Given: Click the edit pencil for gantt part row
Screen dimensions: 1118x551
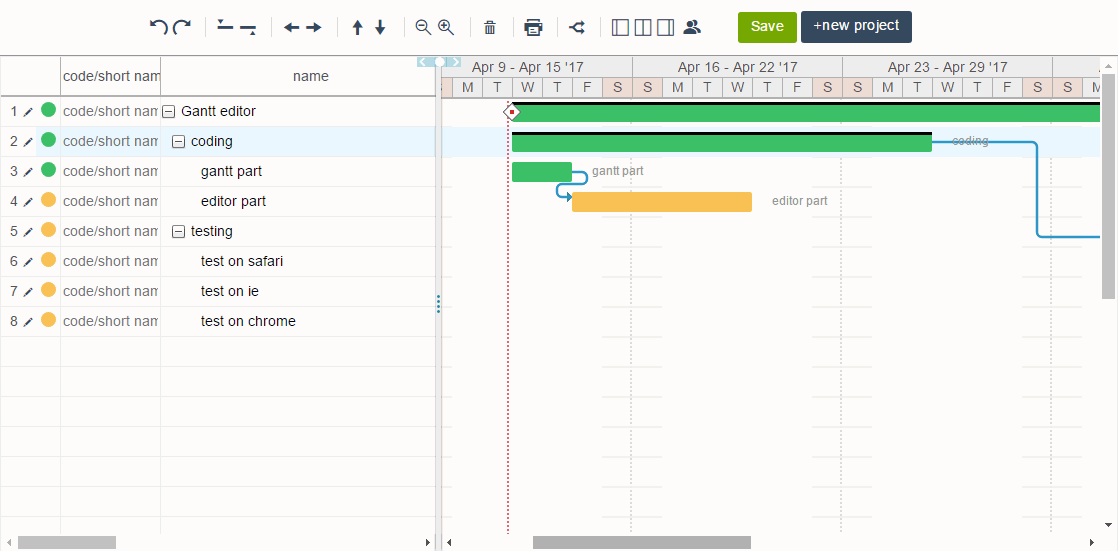Looking at the screenshot, I should tap(28, 172).
